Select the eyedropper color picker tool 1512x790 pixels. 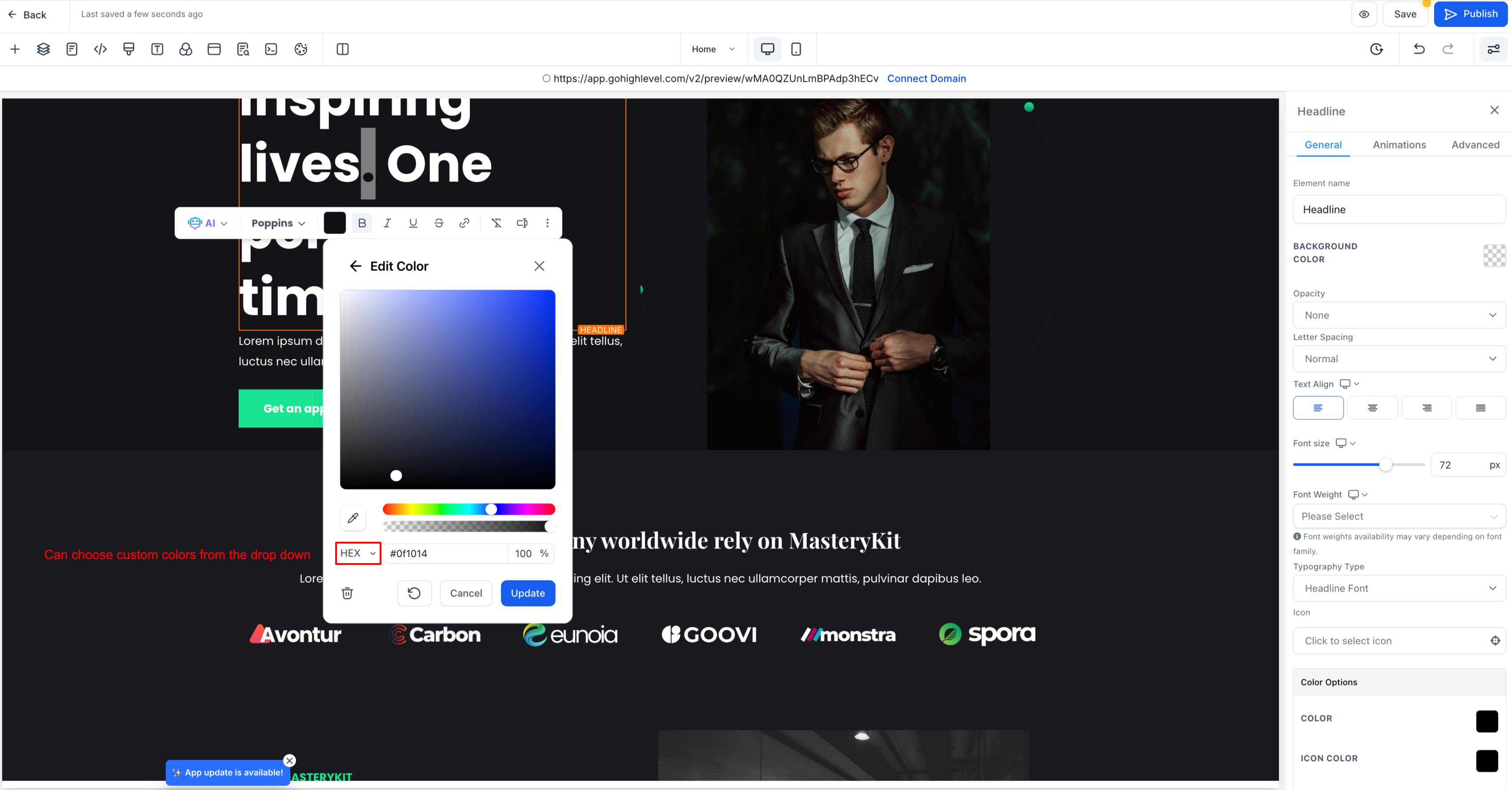tap(353, 517)
